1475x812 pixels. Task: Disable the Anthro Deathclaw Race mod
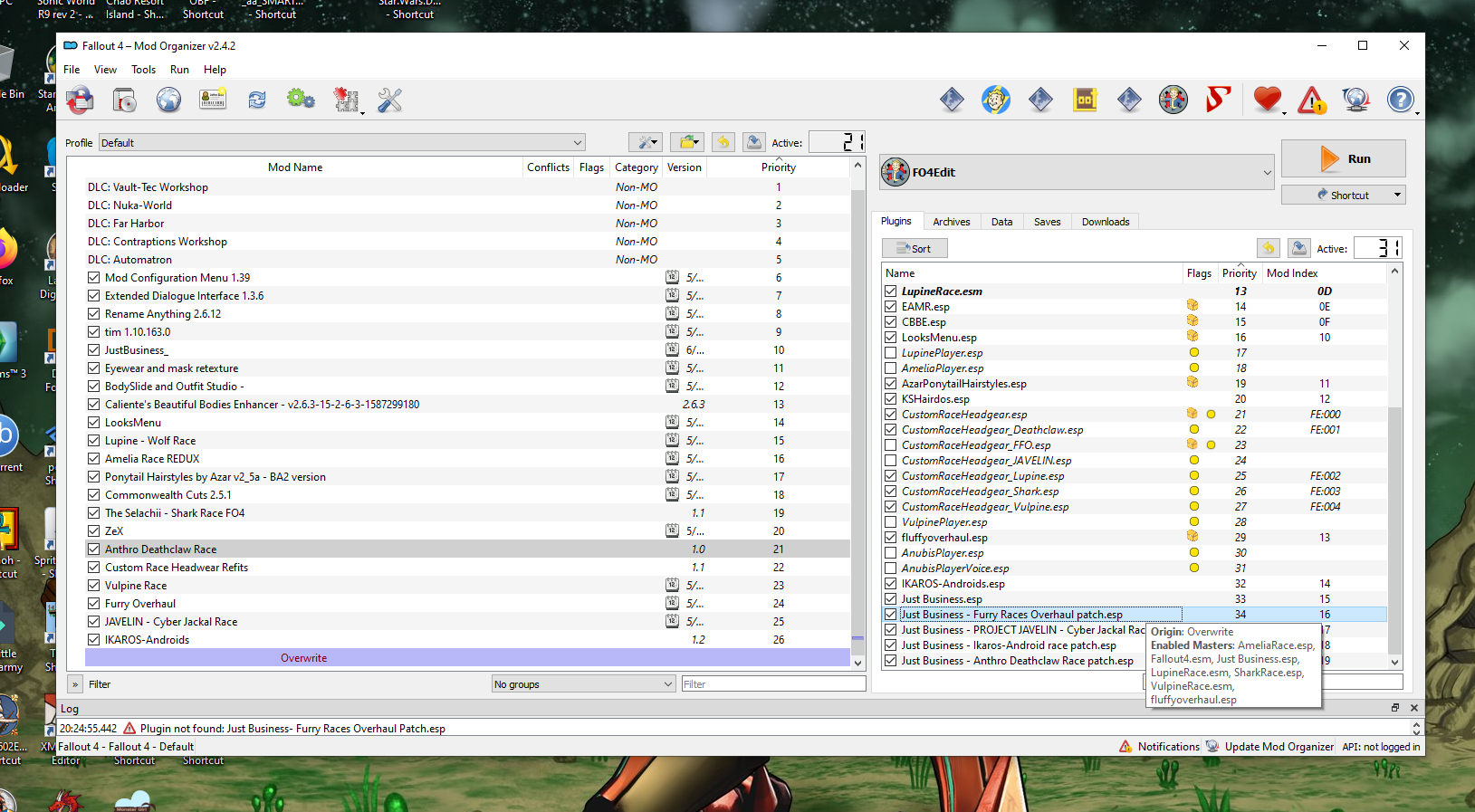(94, 549)
